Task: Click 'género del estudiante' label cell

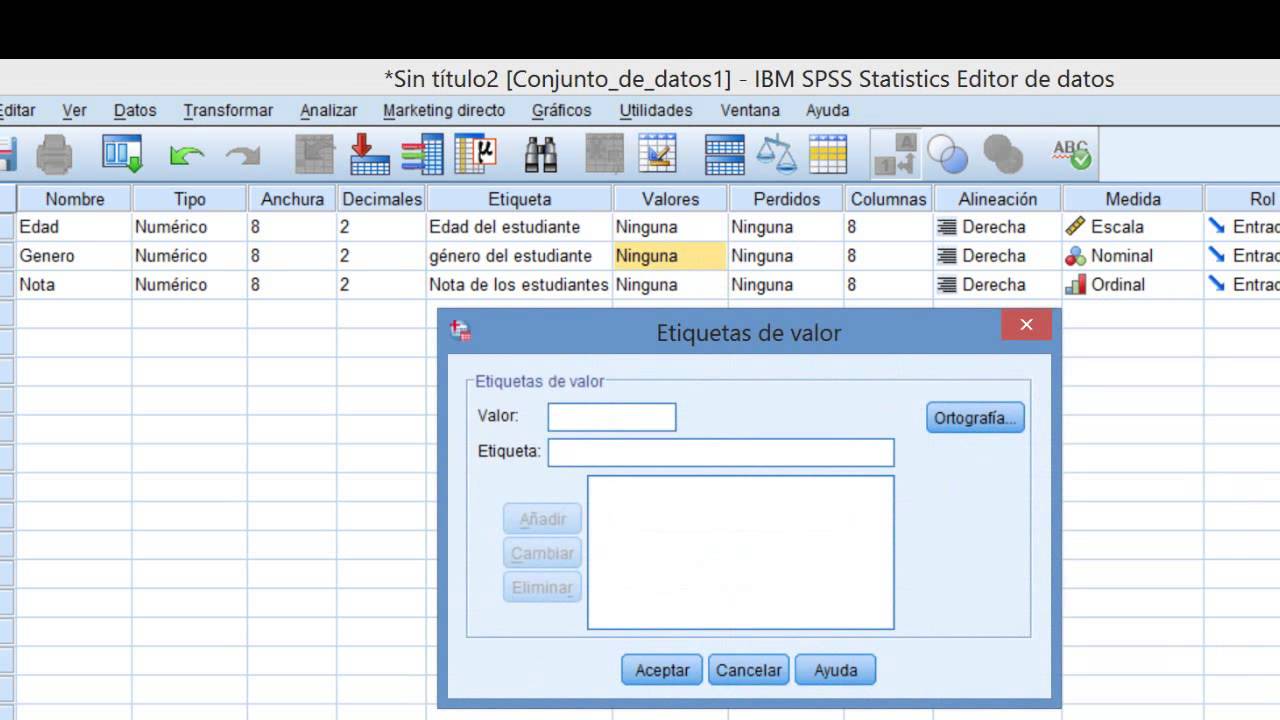Action: 520,256
